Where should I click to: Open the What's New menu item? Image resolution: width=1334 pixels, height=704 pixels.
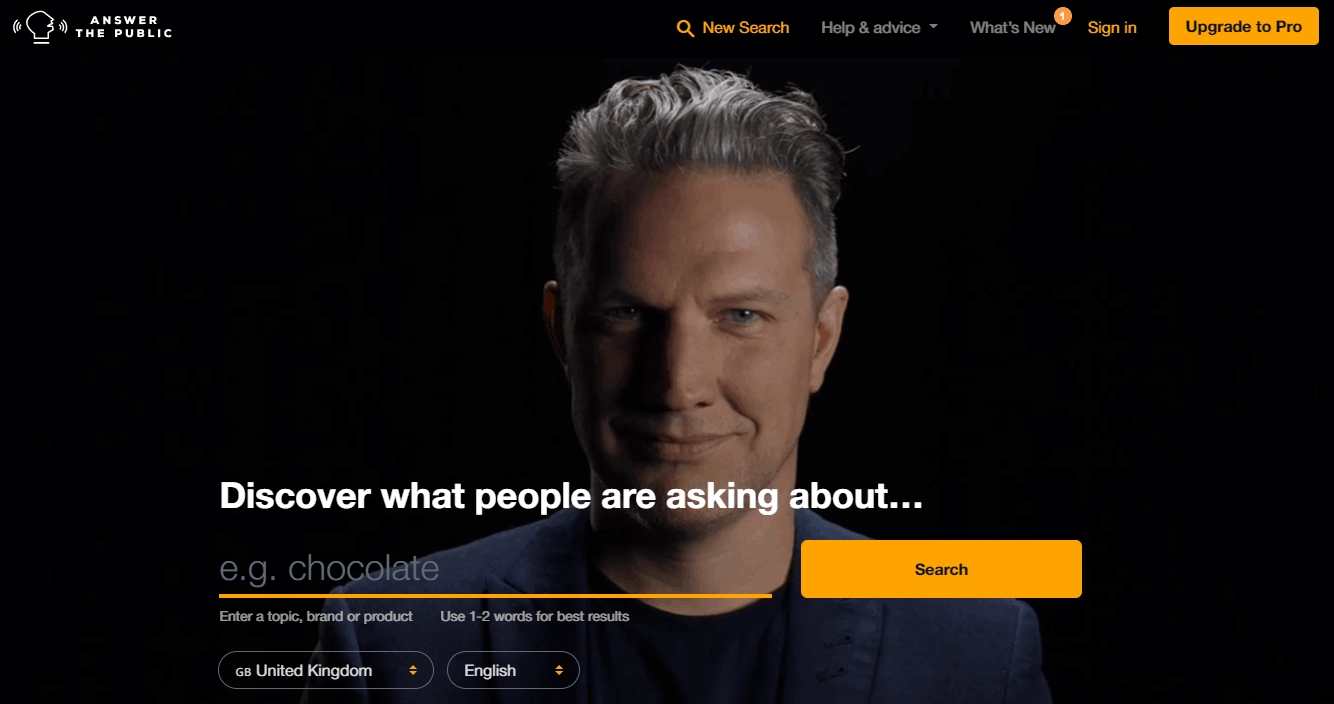click(x=1013, y=28)
